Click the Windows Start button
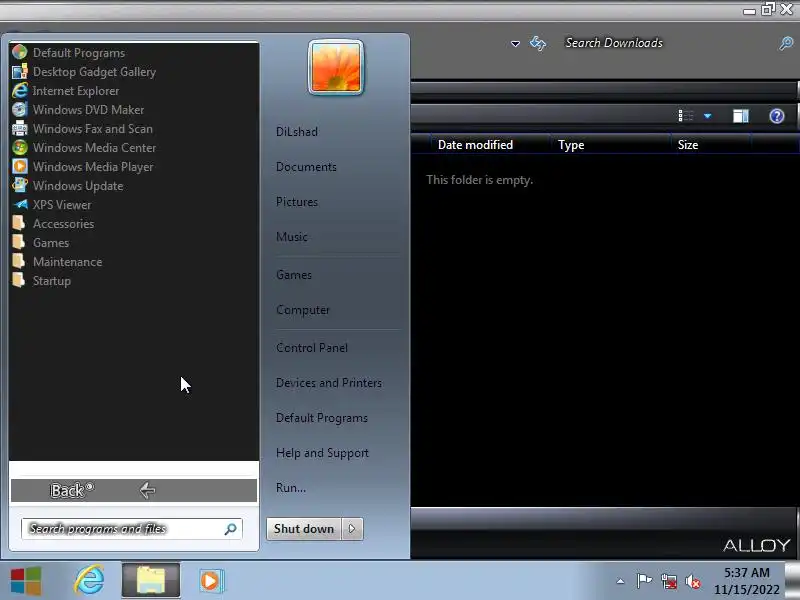The width and height of the screenshot is (800, 600). tap(26, 581)
